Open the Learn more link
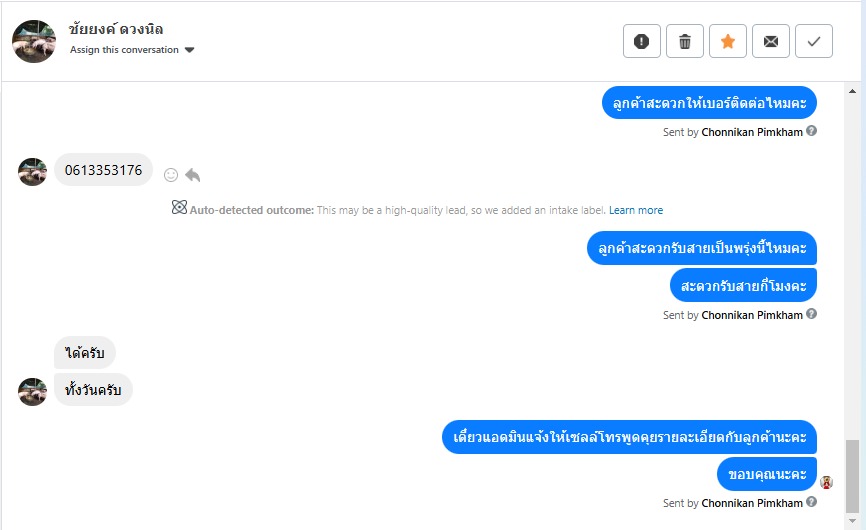This screenshot has height=530, width=866. 636,210
